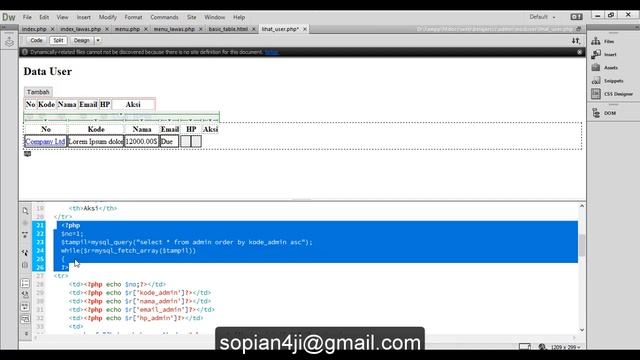Open the Help menu

(x=239, y=17)
